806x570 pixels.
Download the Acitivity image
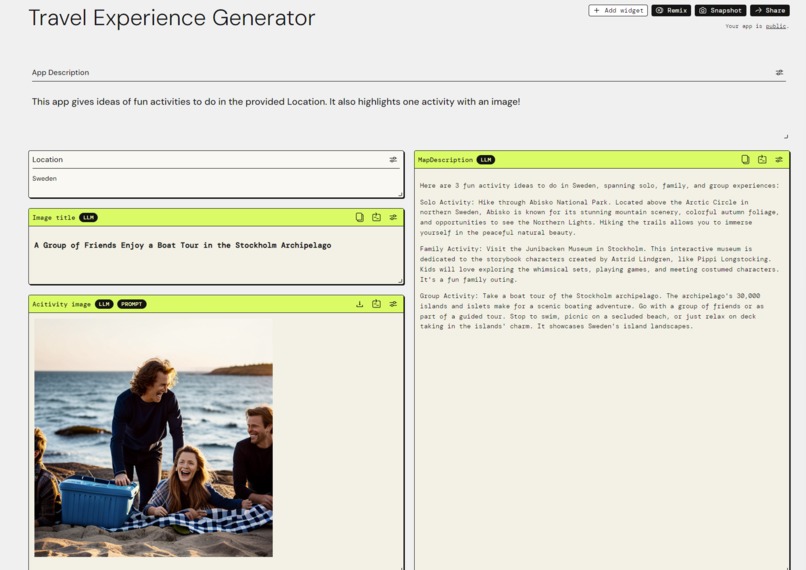pyautogui.click(x=360, y=304)
